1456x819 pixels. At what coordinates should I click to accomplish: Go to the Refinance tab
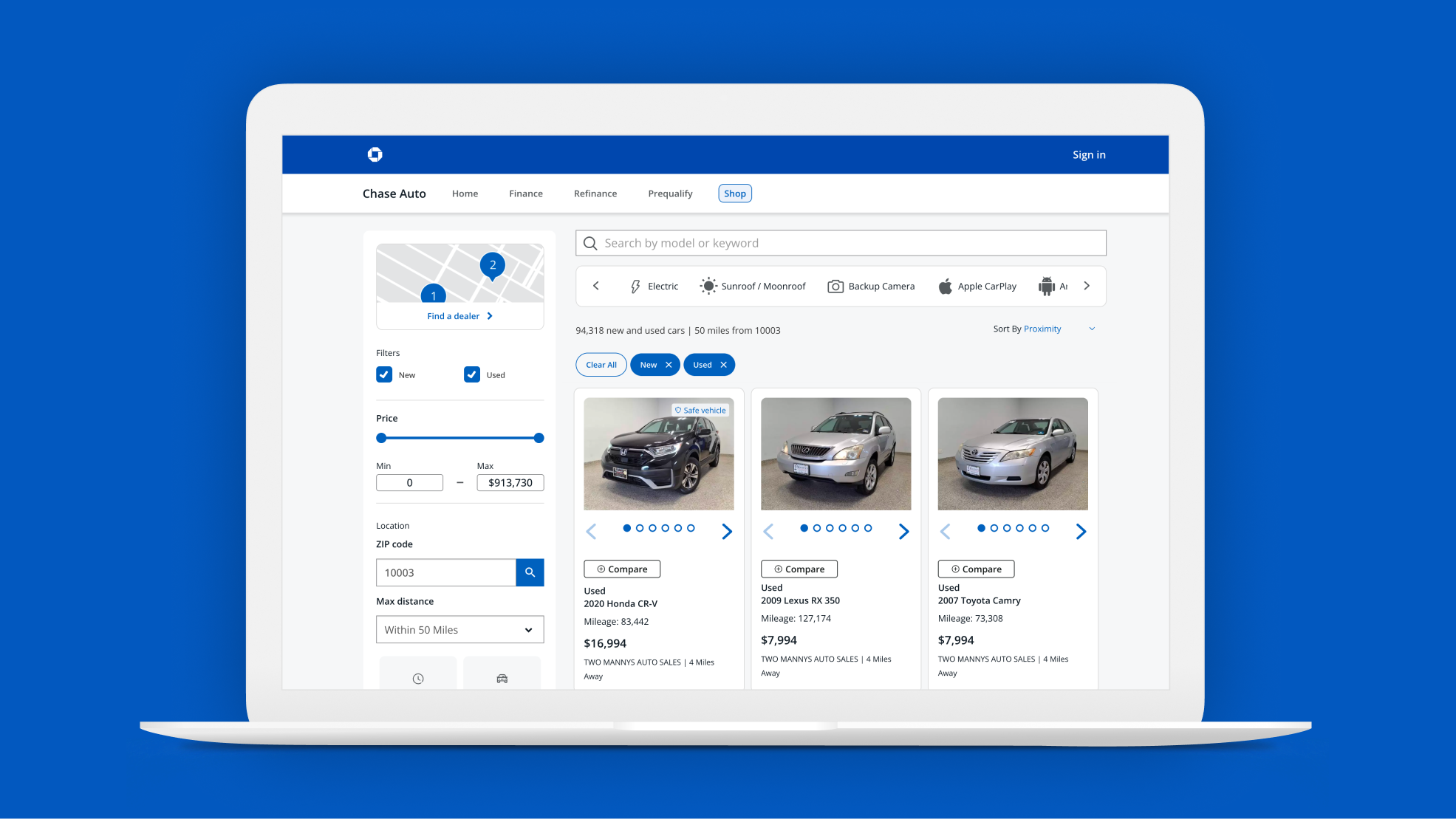595,193
